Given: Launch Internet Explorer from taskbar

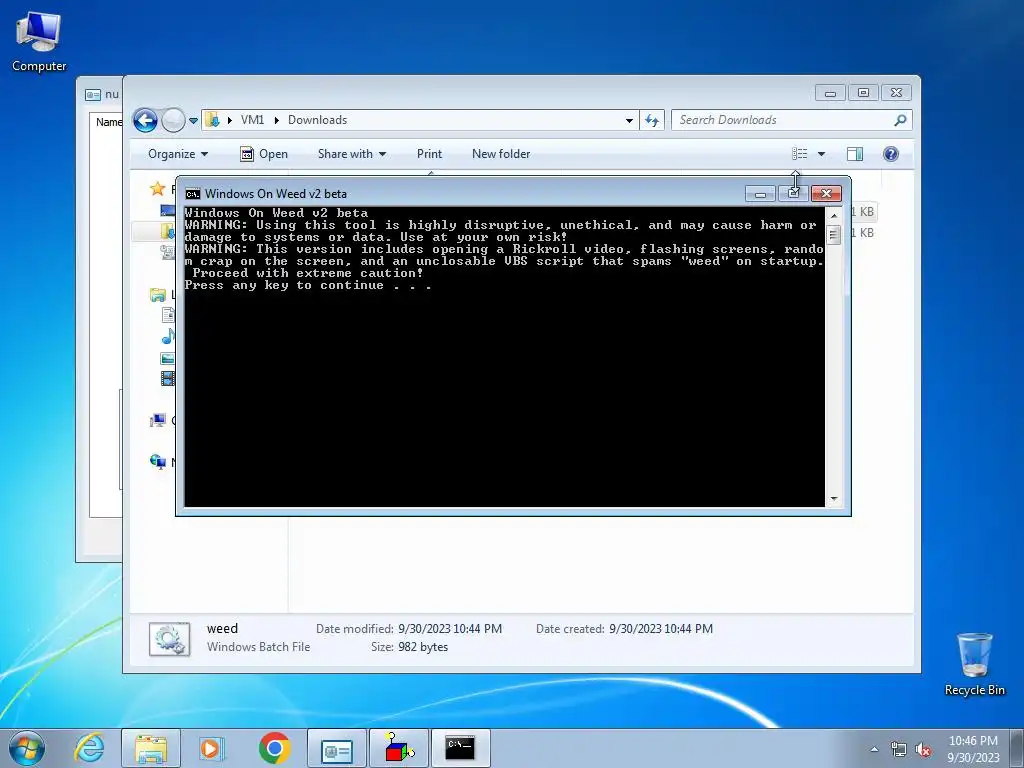Looking at the screenshot, I should [x=89, y=748].
